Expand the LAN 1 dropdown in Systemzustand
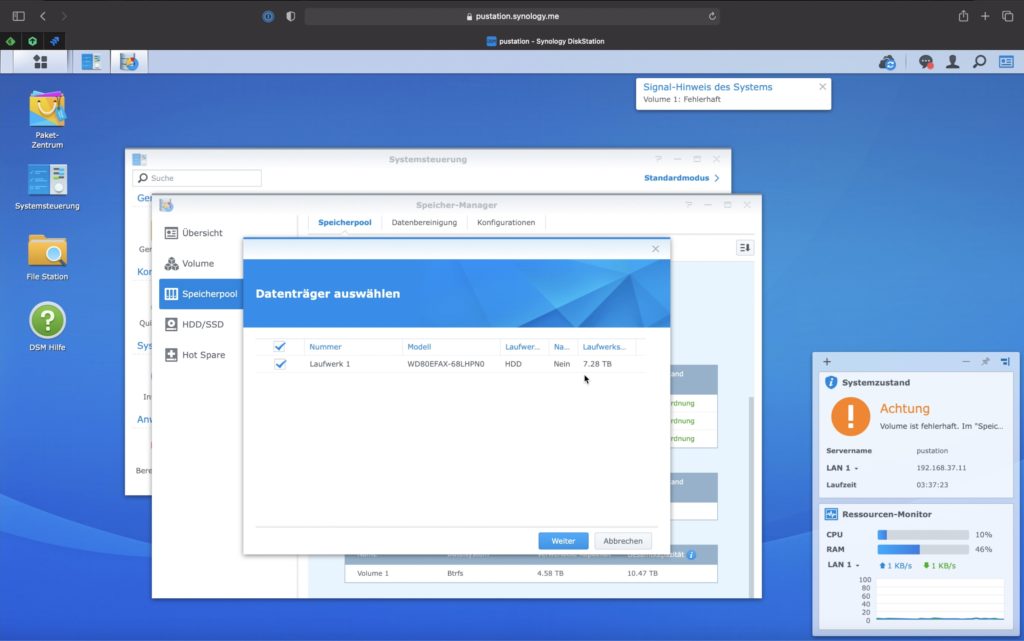The image size is (1024, 641). pyautogui.click(x=844, y=468)
